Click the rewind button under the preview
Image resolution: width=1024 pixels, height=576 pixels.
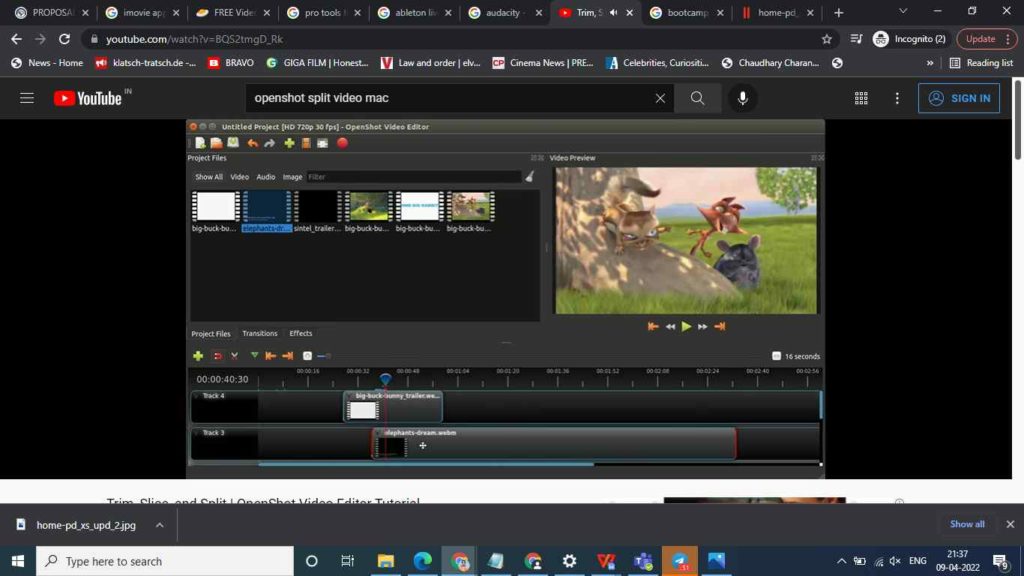click(670, 327)
